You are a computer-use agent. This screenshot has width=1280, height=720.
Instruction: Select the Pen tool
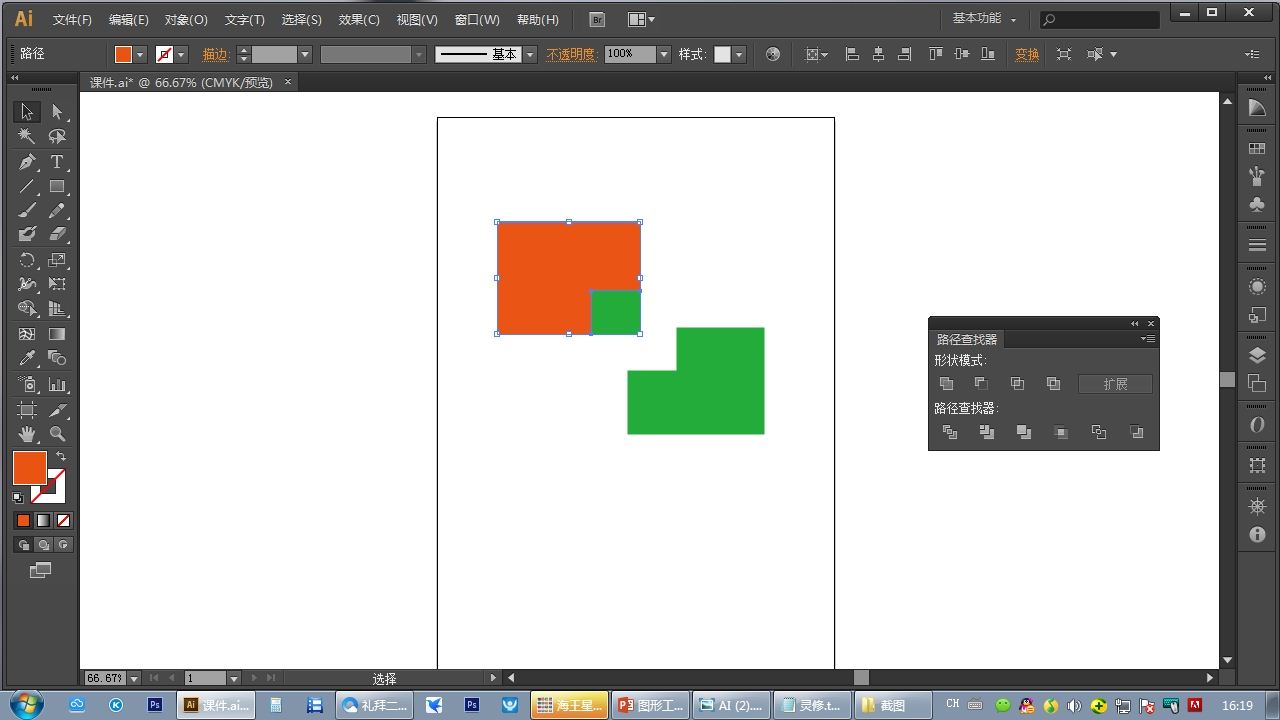(27, 162)
